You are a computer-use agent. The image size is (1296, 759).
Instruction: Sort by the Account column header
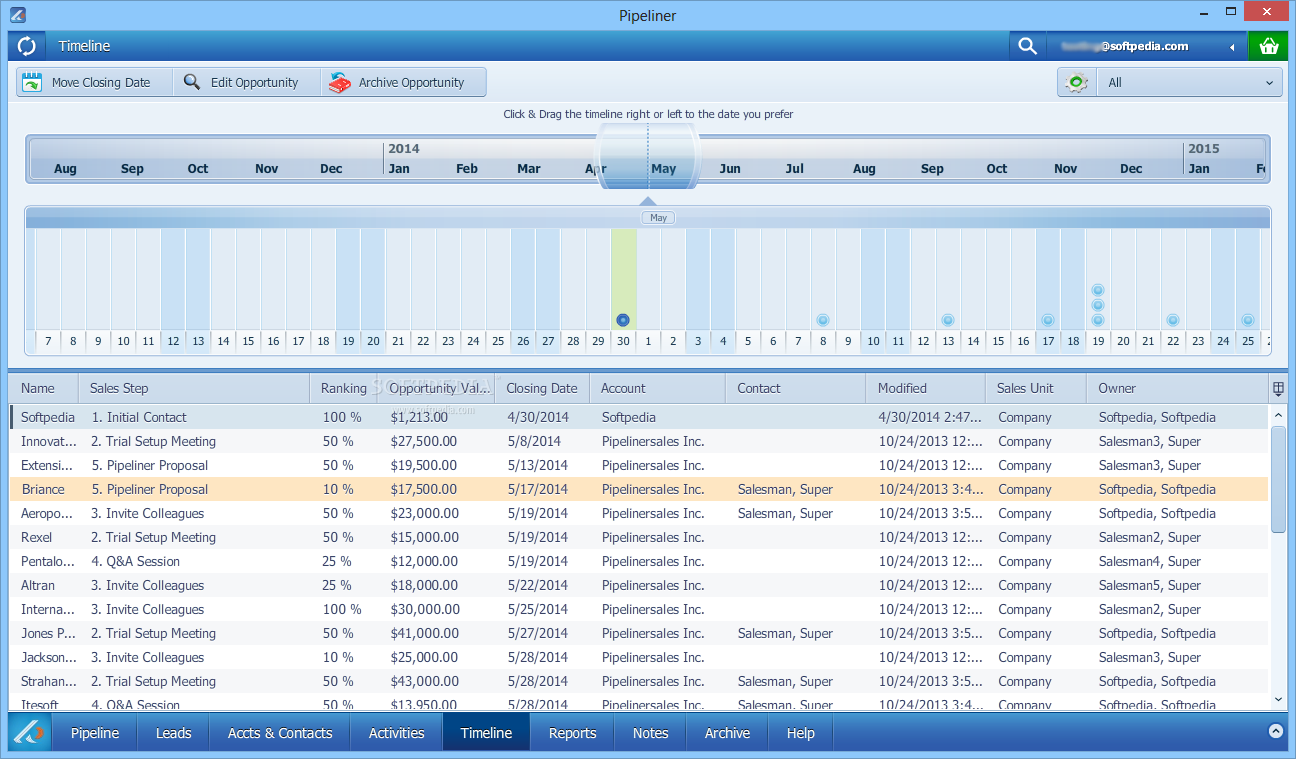click(658, 388)
